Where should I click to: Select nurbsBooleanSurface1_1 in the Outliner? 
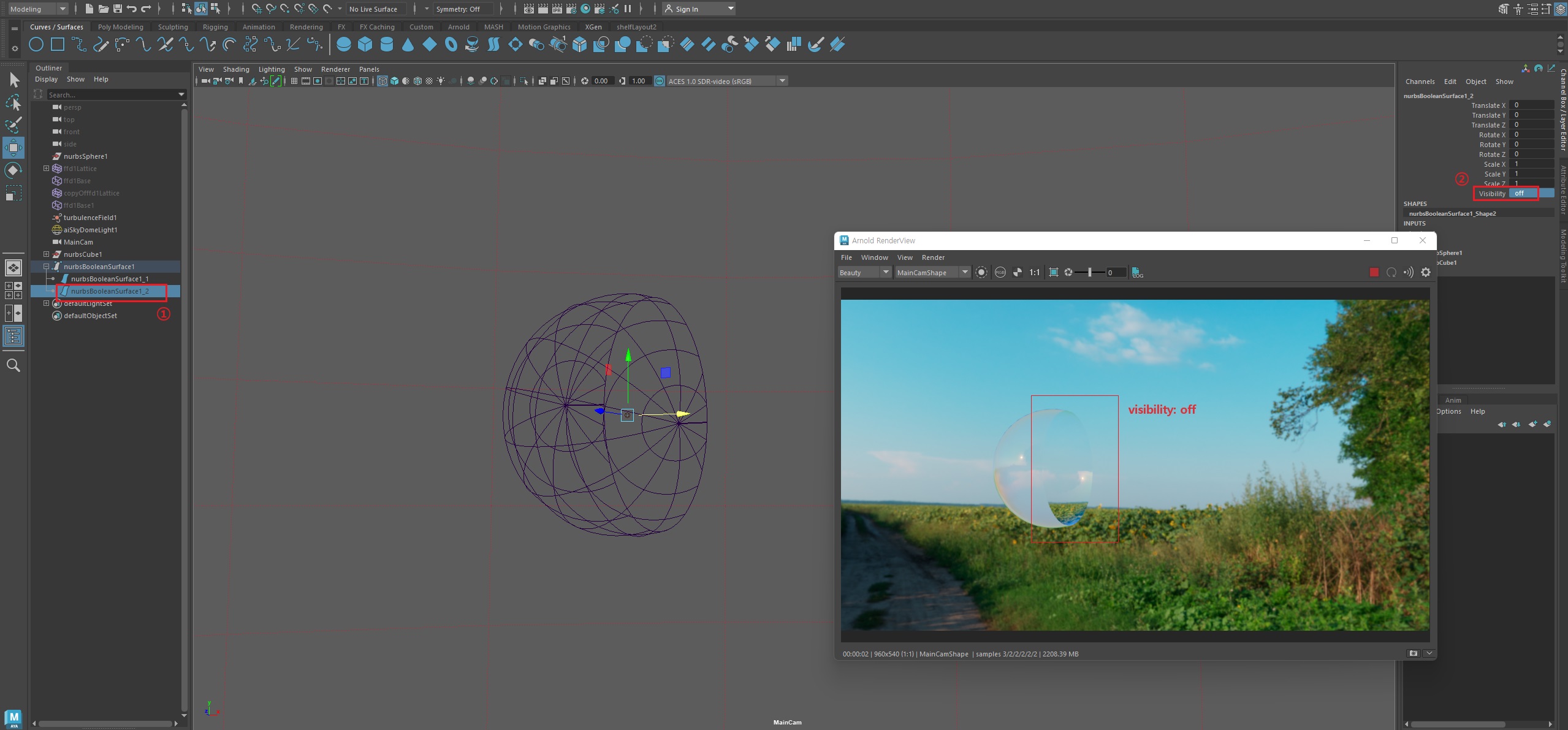110,279
